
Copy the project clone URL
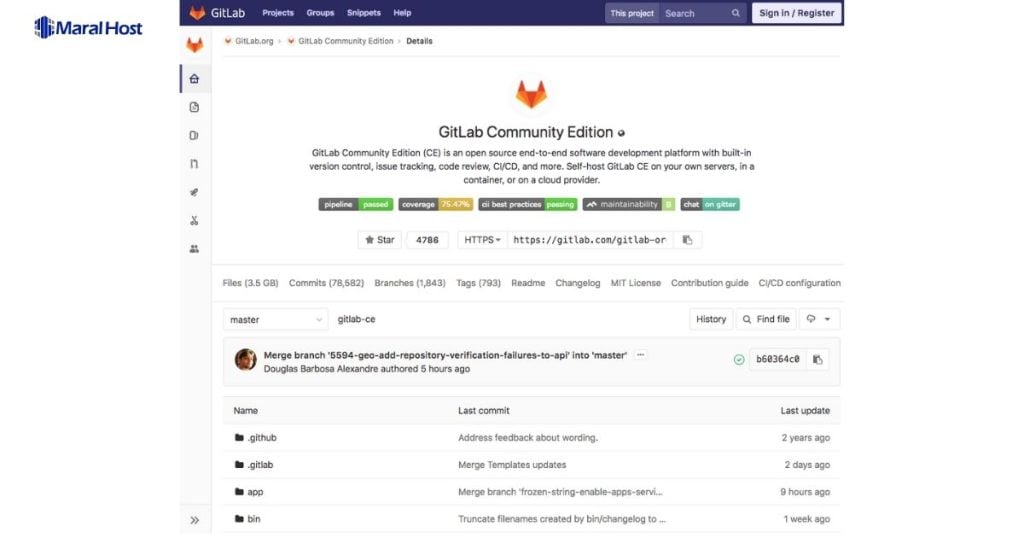687,240
